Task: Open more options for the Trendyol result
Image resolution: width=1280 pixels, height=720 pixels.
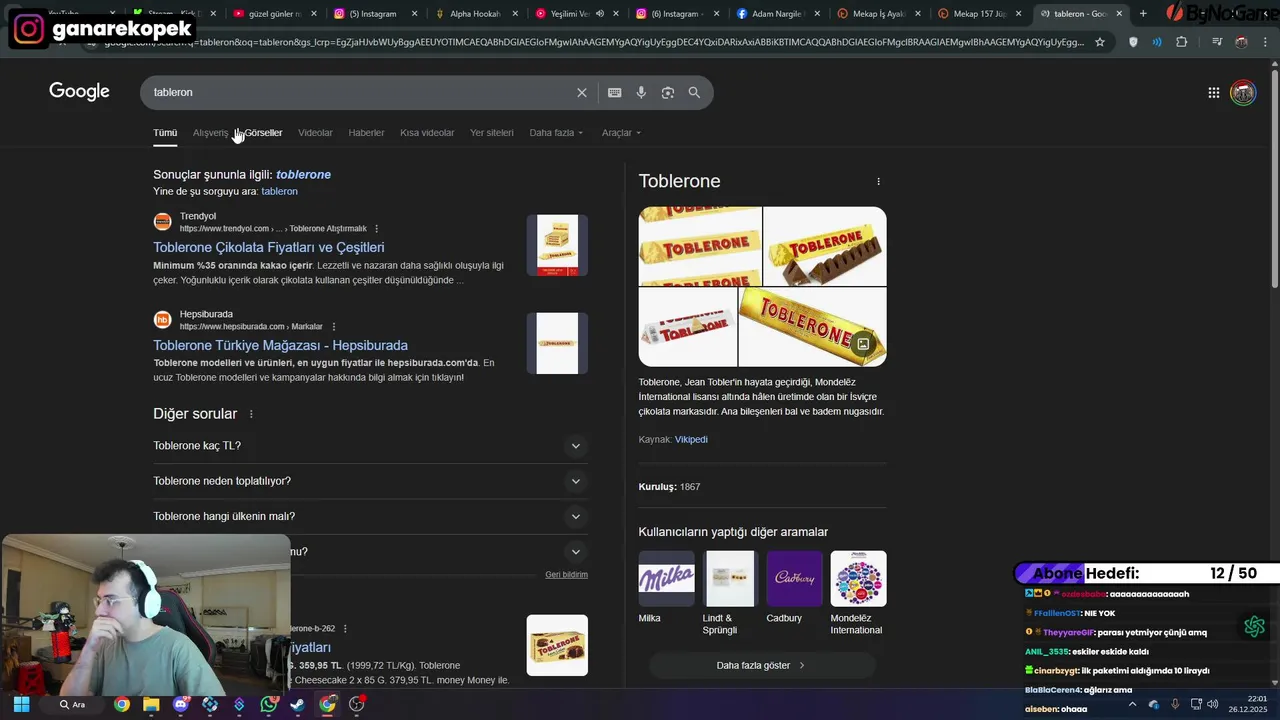Action: (377, 229)
